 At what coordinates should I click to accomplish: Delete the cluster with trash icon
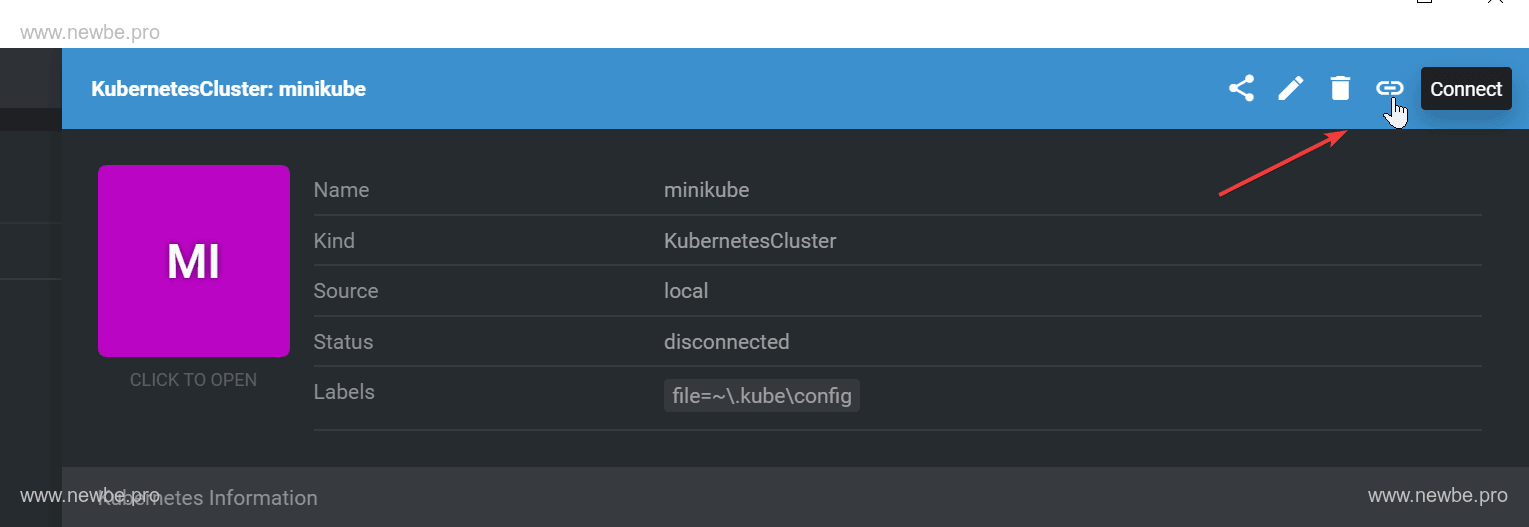point(1340,89)
